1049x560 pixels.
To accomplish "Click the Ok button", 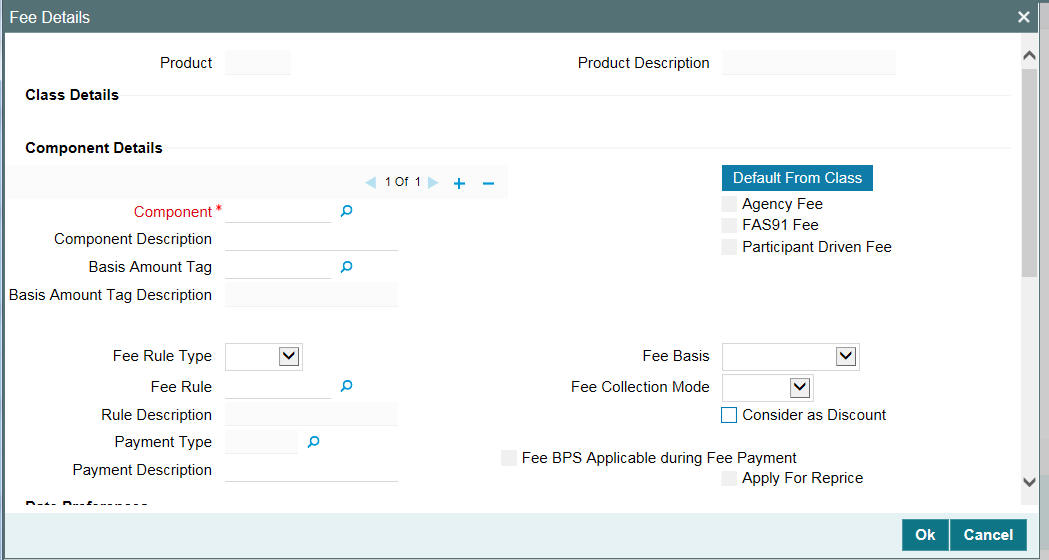I will [925, 535].
